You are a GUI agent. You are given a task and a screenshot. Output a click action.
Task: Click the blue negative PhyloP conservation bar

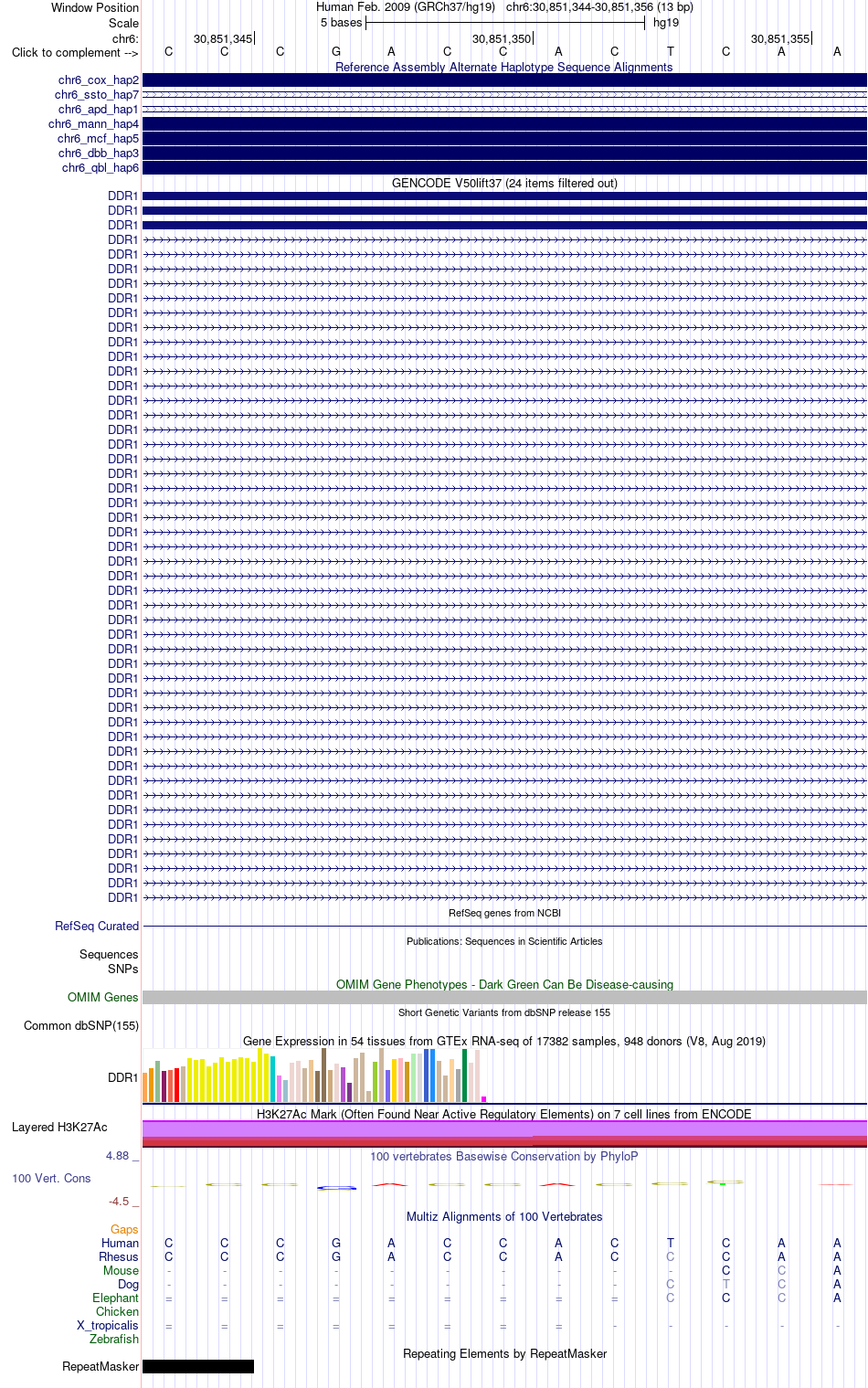(x=336, y=1188)
